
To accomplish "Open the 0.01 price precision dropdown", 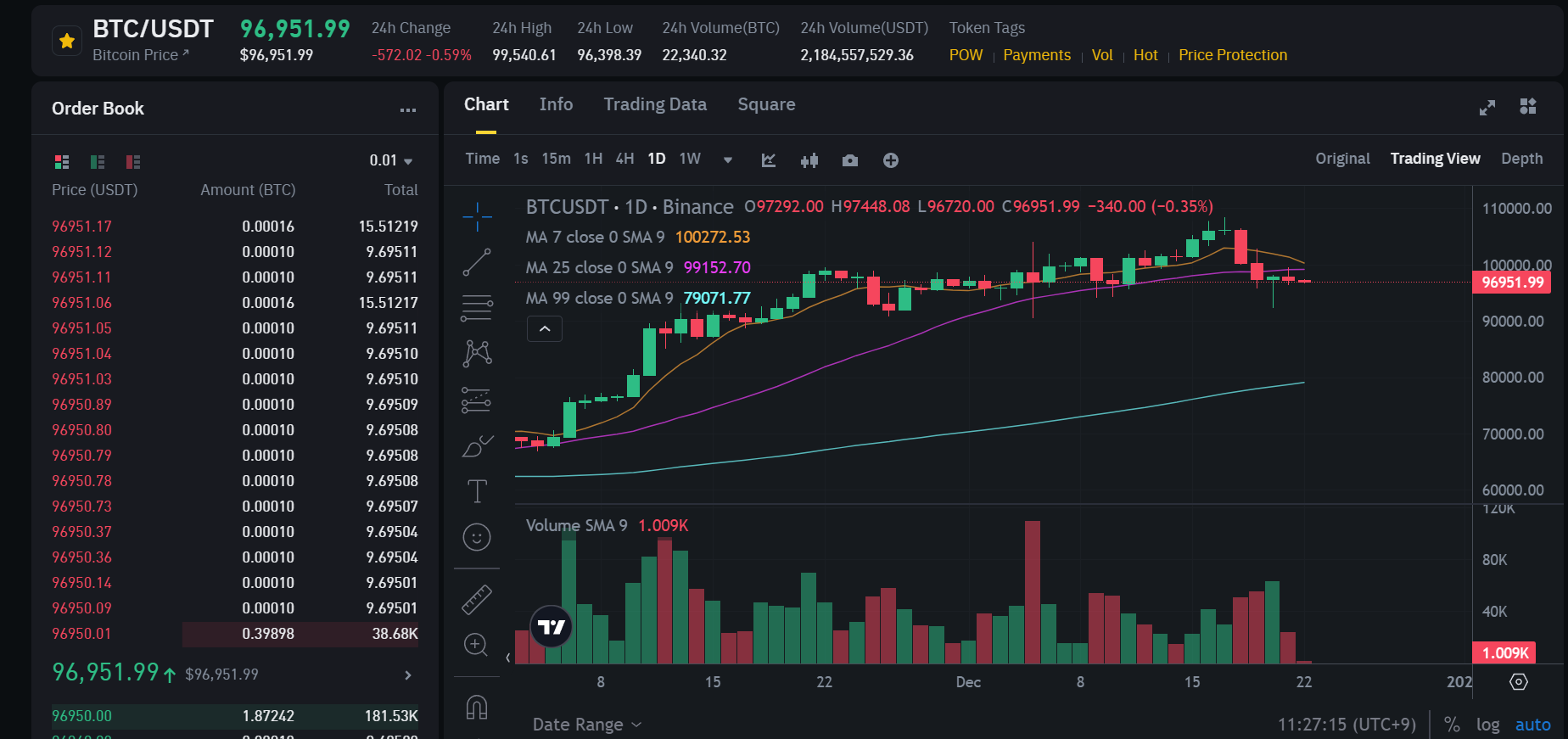I will (x=391, y=160).
